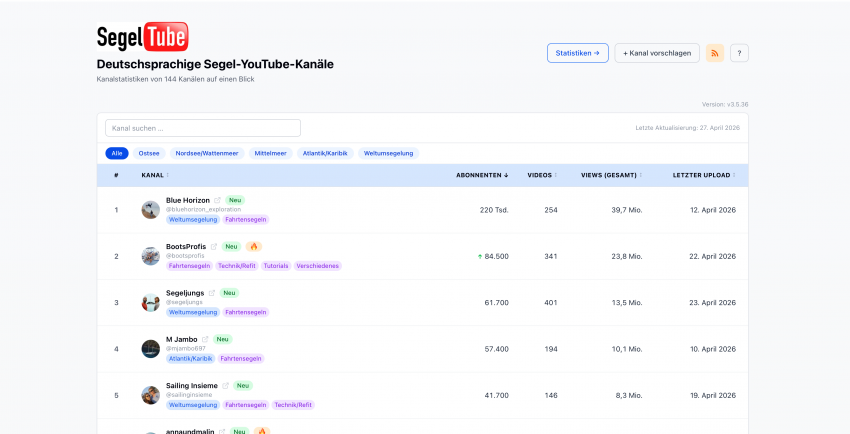Sort table by Abonnenten column
Screen dimensions: 850x434
tap(482, 175)
